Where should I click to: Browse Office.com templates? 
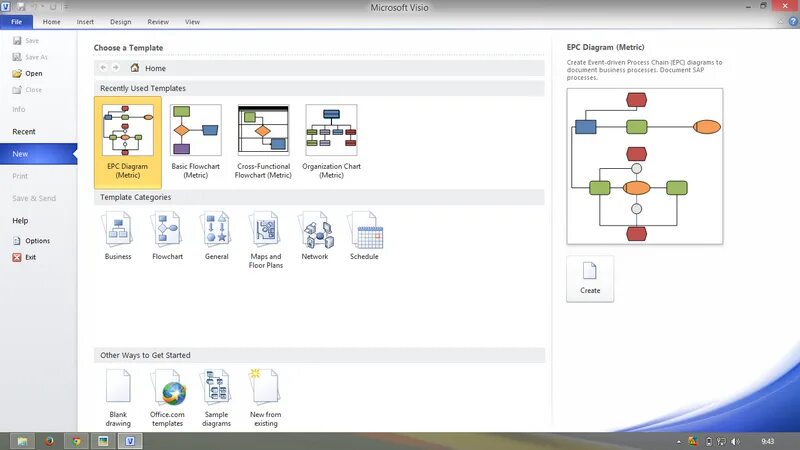tap(167, 398)
